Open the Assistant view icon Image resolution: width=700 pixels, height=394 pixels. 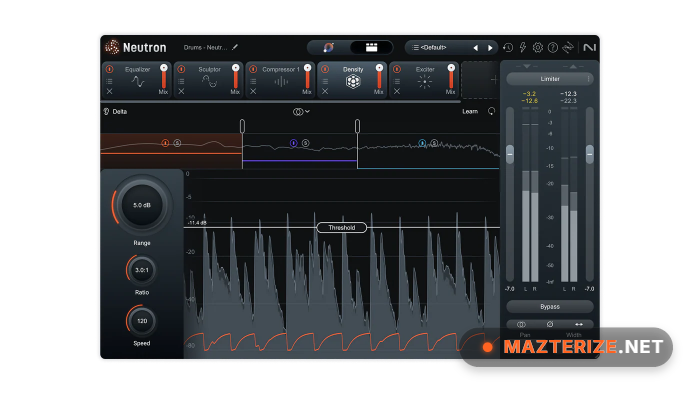click(329, 47)
